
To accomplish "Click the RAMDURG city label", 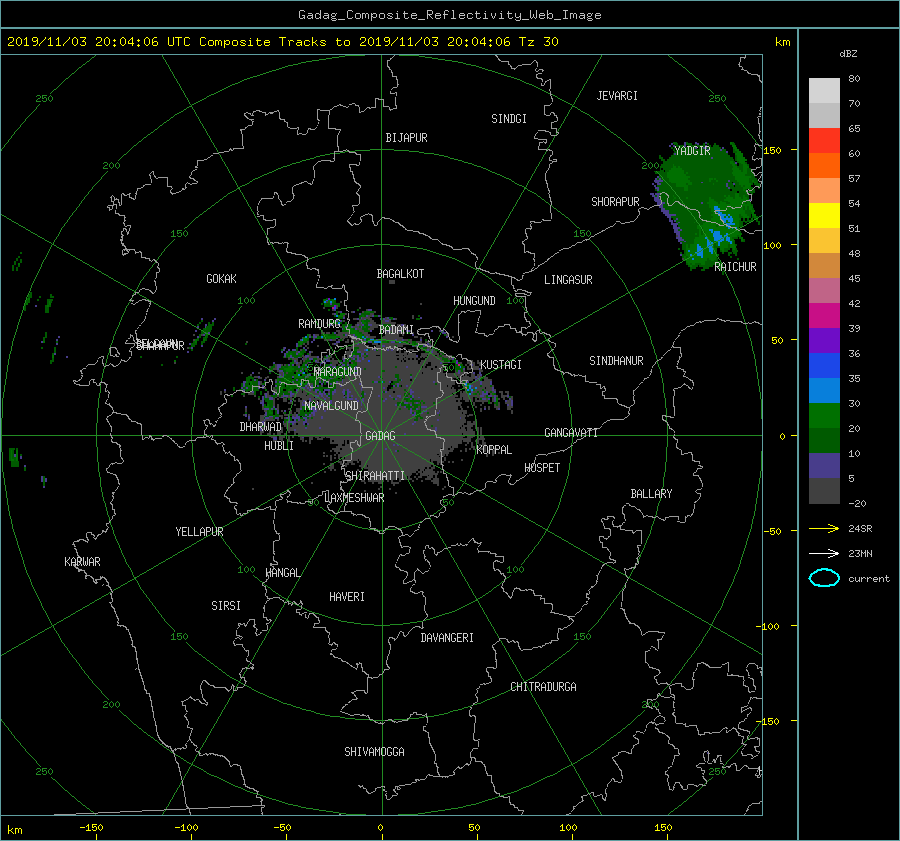I will click(x=319, y=324).
